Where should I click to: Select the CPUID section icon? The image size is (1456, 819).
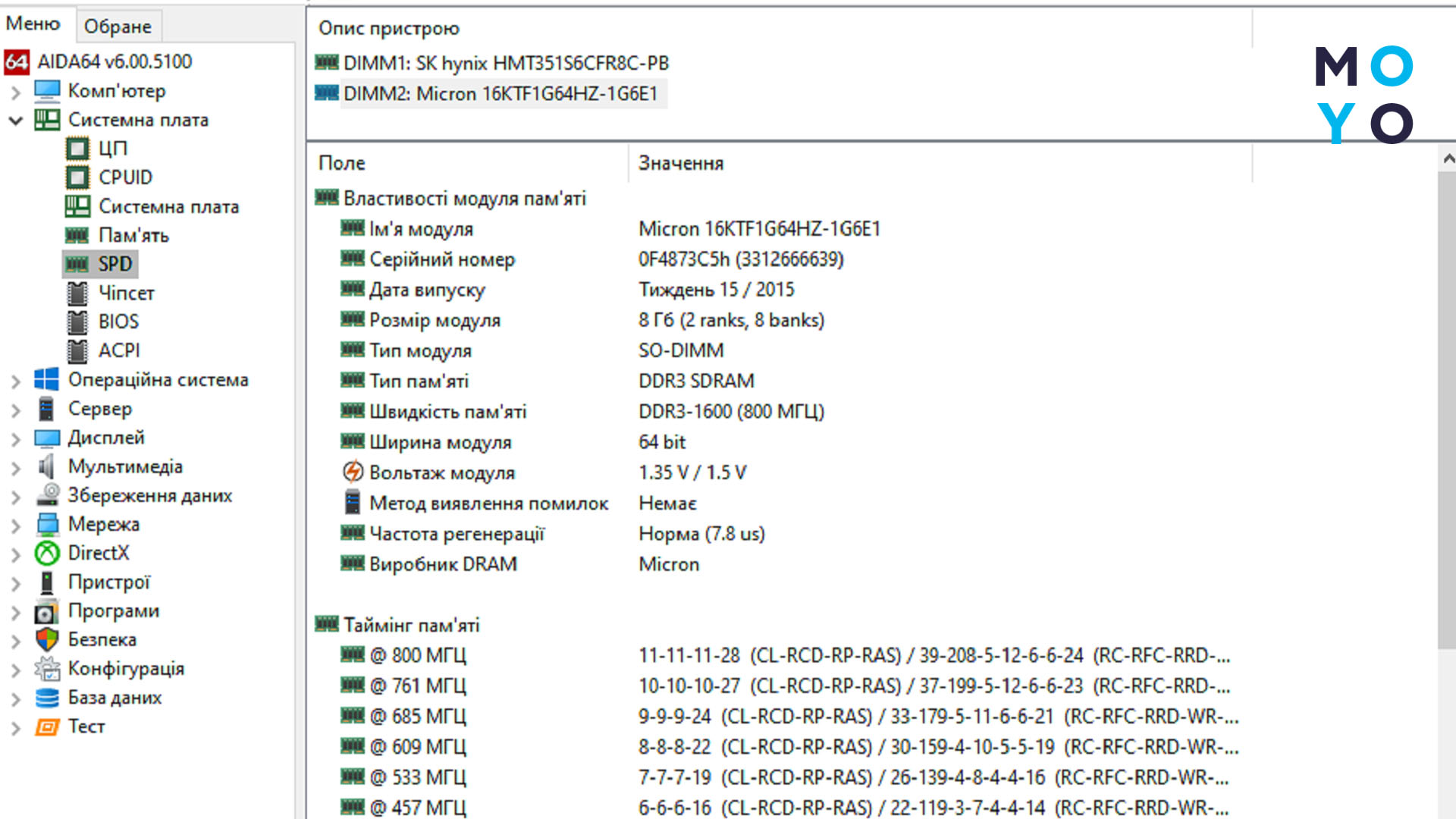(80, 177)
